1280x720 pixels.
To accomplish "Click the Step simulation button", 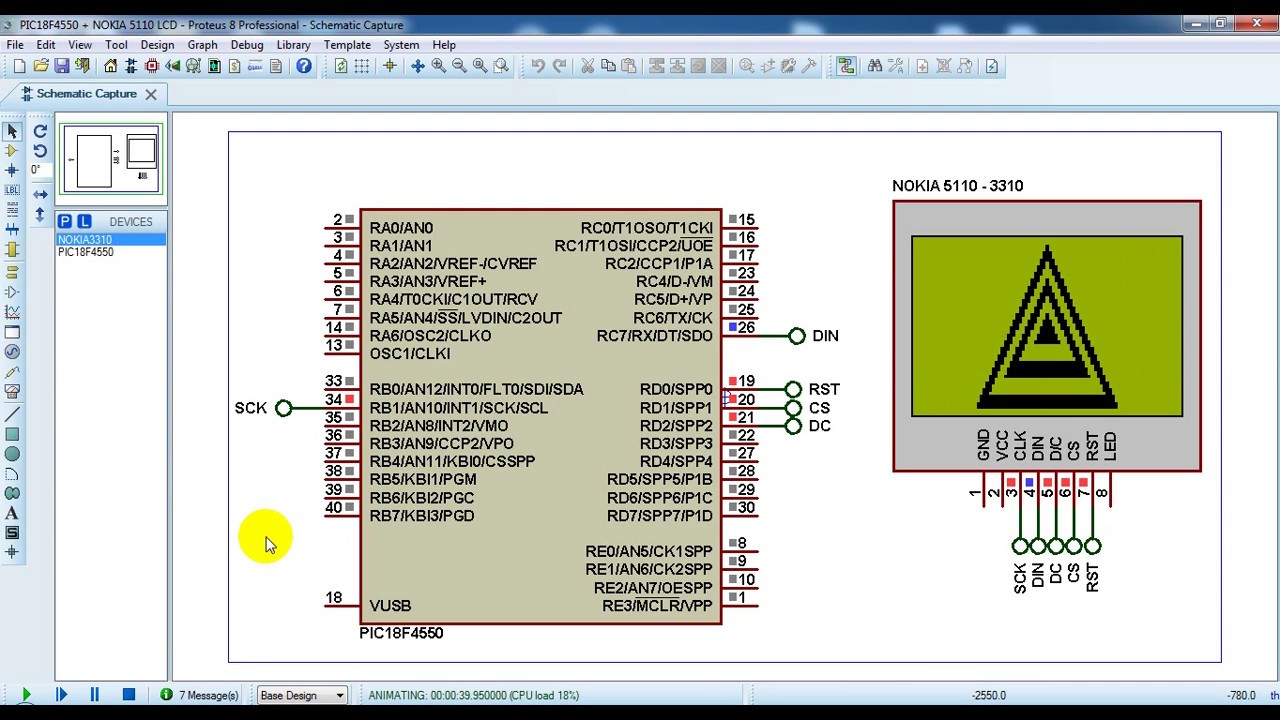I will tap(61, 695).
